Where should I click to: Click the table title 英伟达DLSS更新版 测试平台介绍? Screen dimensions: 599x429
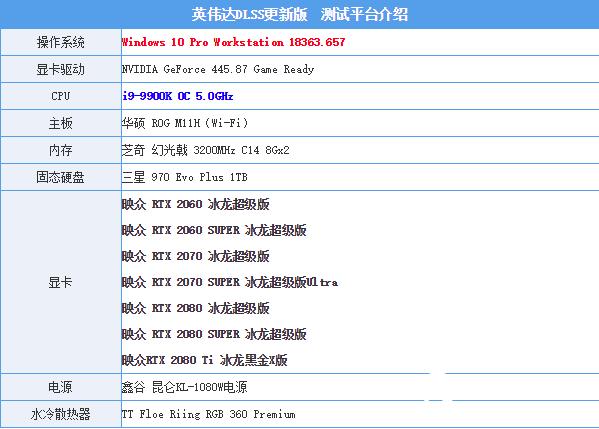[x=300, y=15]
